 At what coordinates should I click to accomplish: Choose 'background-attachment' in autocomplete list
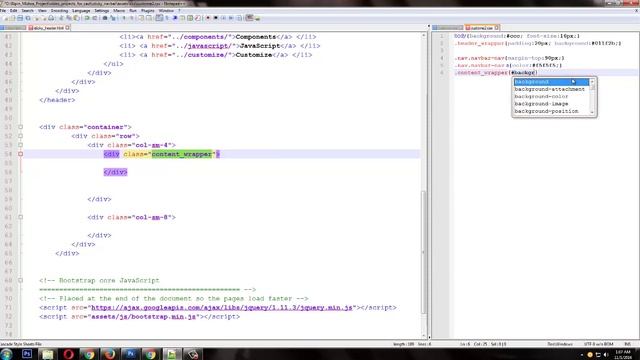(x=551, y=89)
